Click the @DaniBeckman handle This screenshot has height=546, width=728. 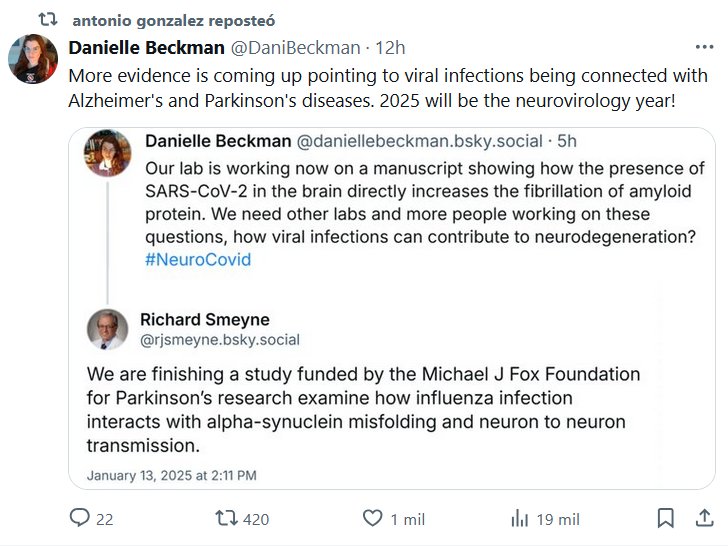(296, 47)
